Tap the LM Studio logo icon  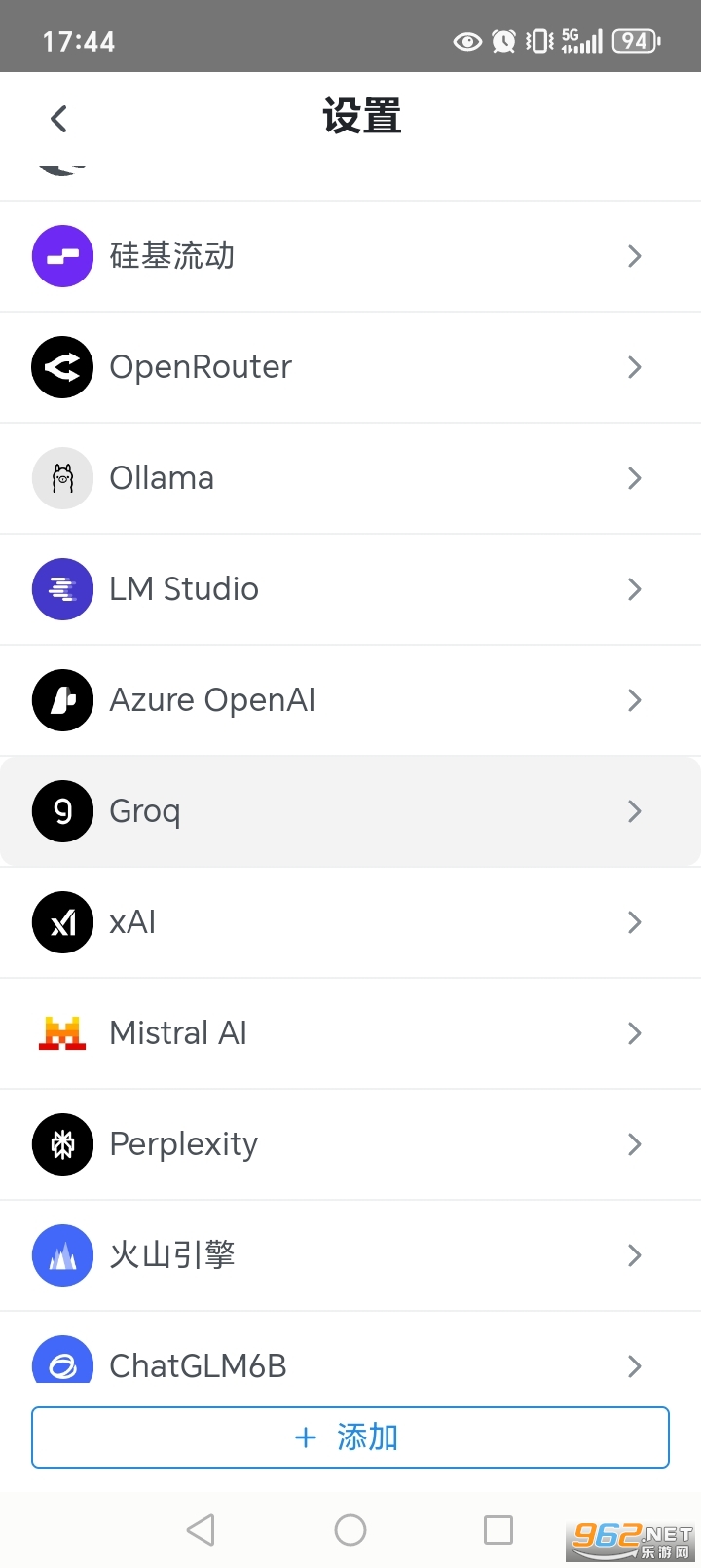click(x=62, y=589)
